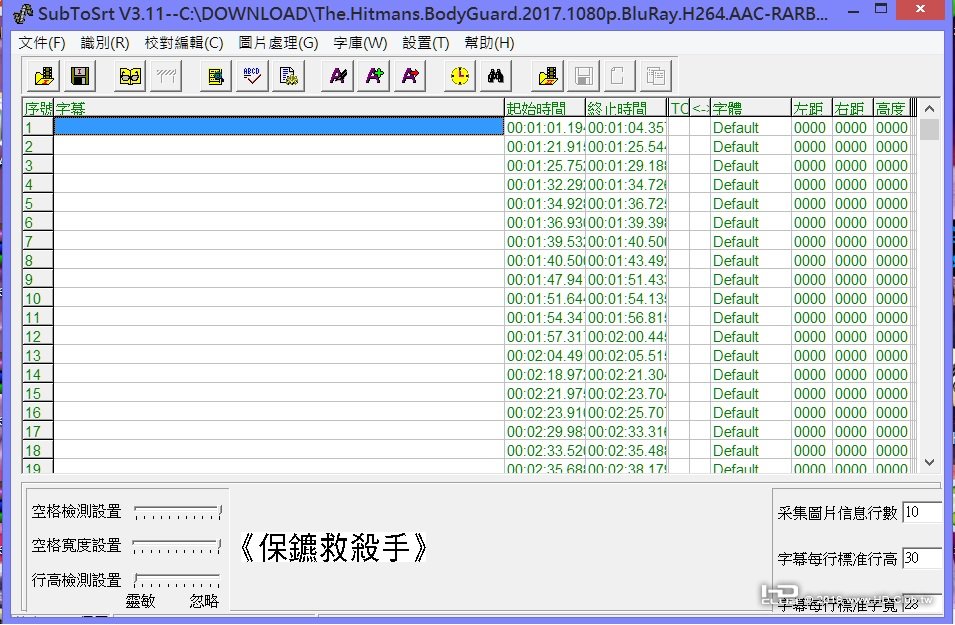
Task: Click the open-book recognition icon
Action: 130,76
